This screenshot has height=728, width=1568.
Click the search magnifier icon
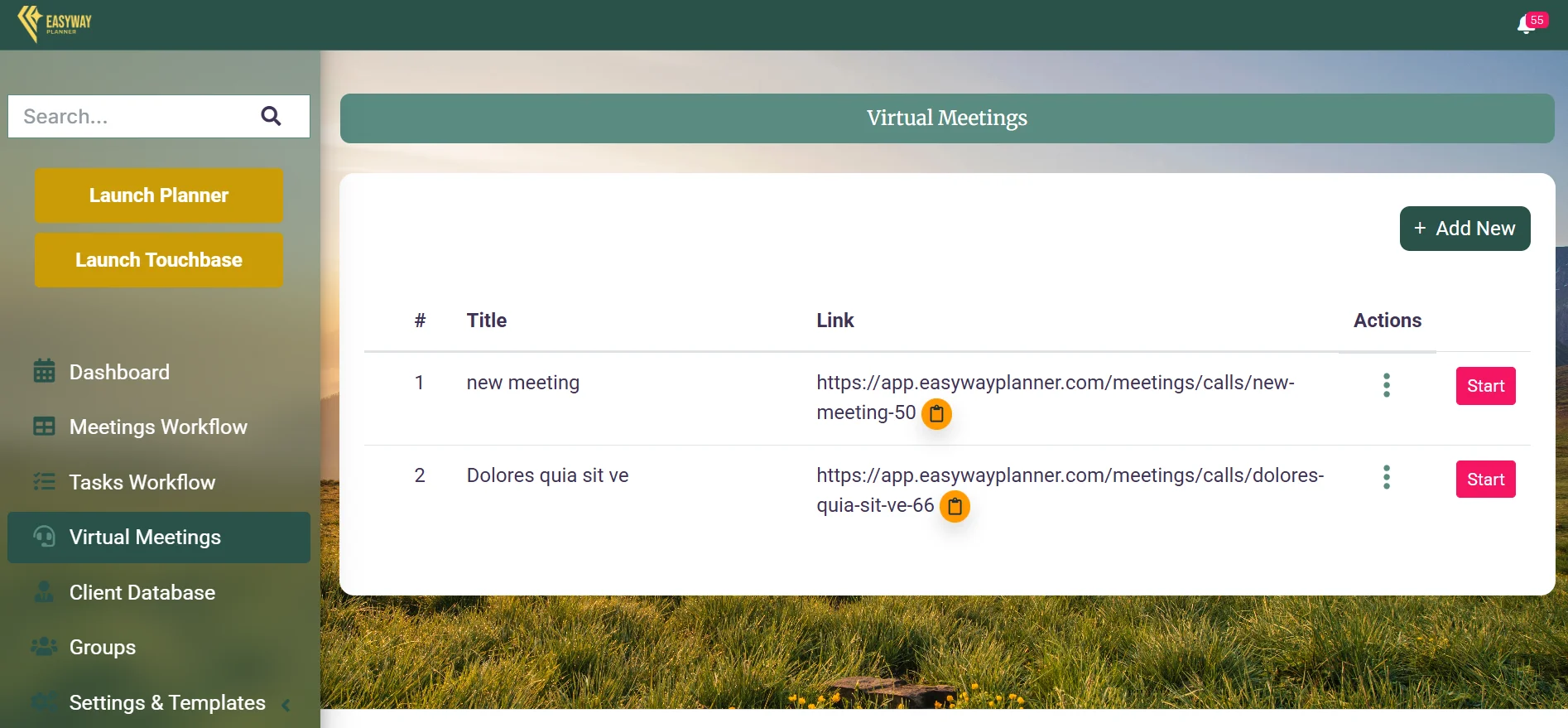(x=271, y=117)
